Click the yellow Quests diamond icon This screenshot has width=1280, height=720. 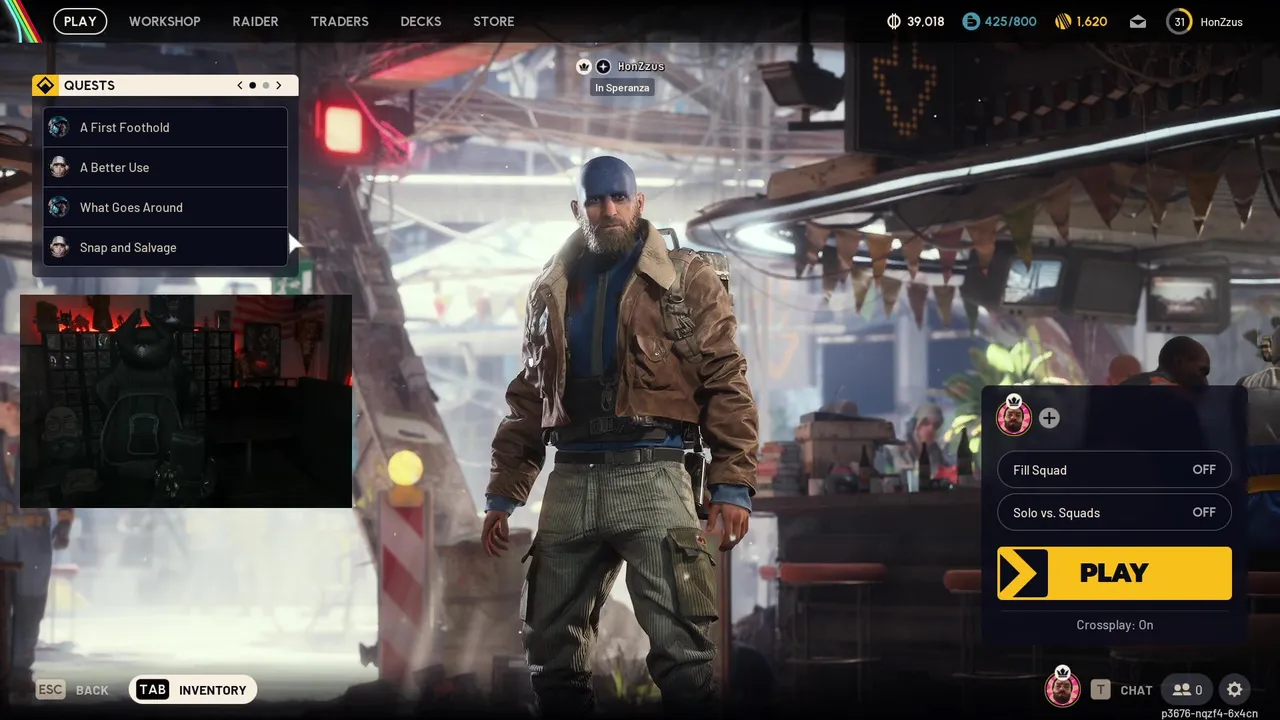coord(45,85)
